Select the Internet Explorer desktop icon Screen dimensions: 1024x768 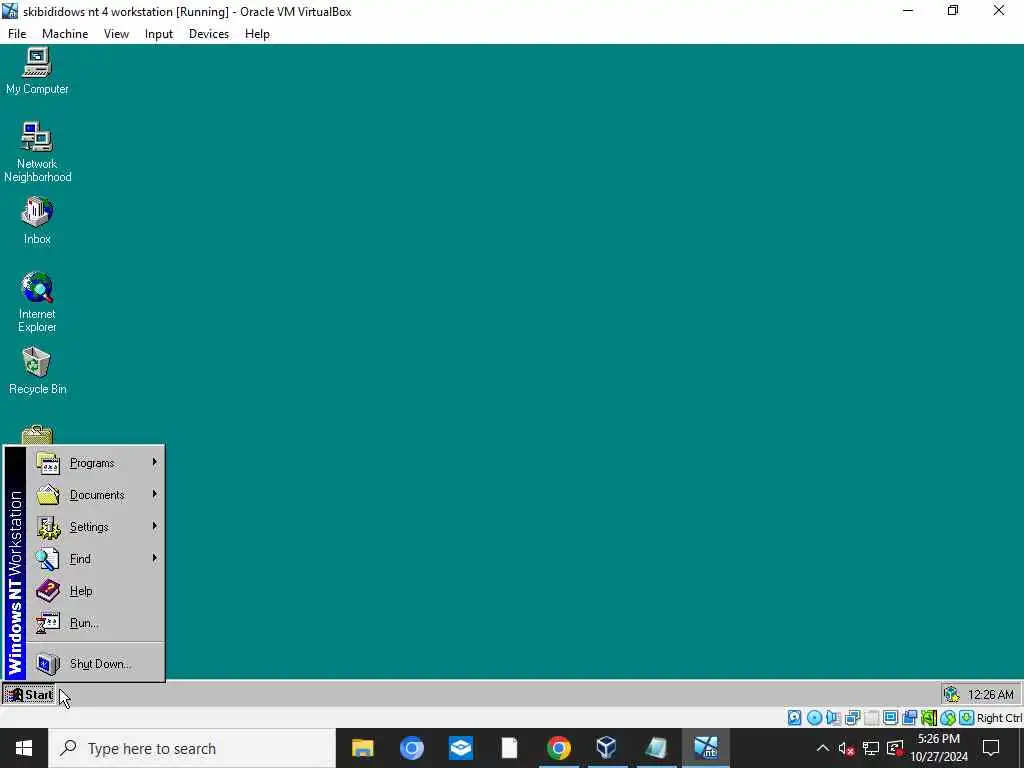click(37, 302)
